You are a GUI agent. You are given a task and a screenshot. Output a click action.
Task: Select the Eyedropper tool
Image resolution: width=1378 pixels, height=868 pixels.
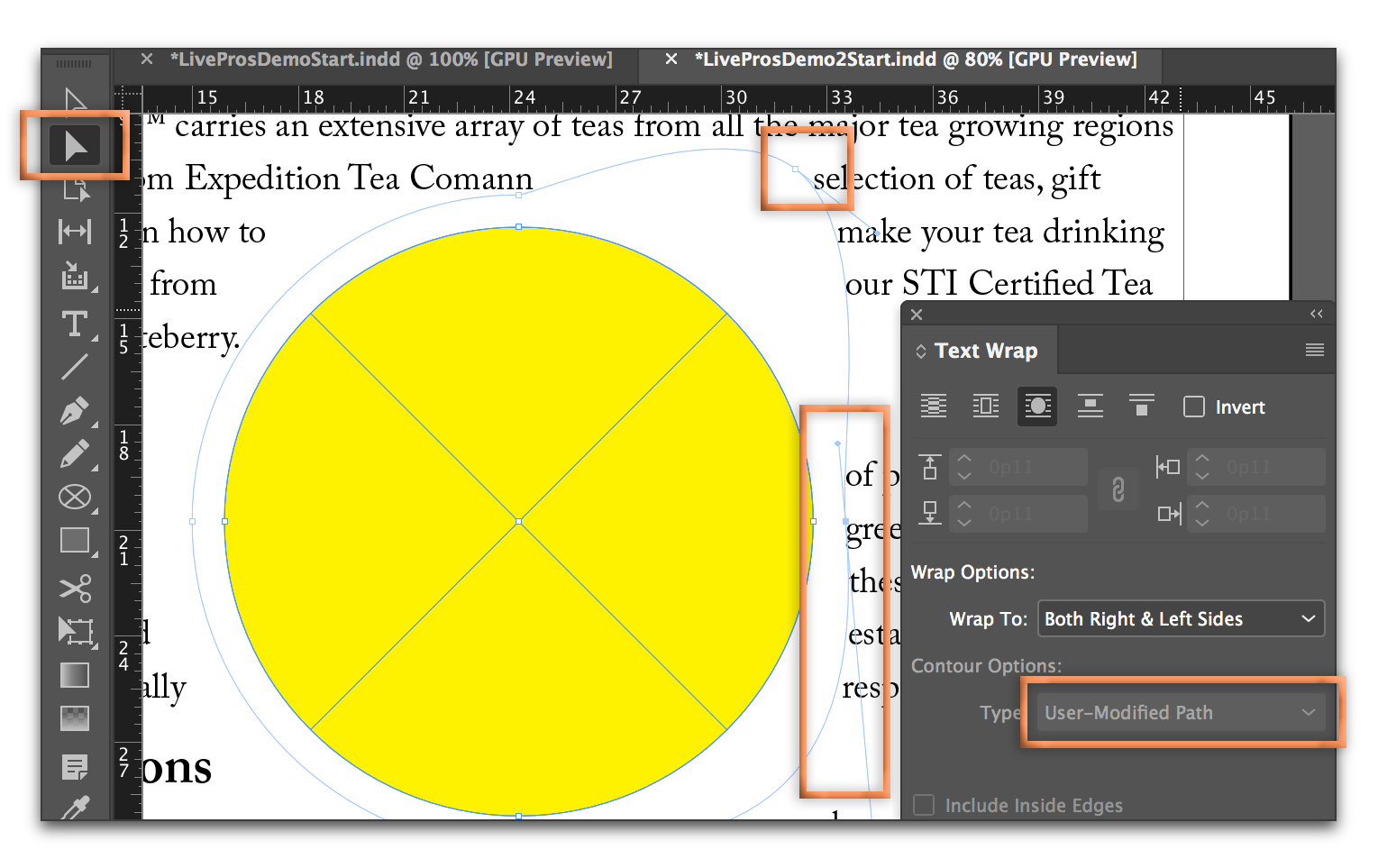[x=75, y=809]
